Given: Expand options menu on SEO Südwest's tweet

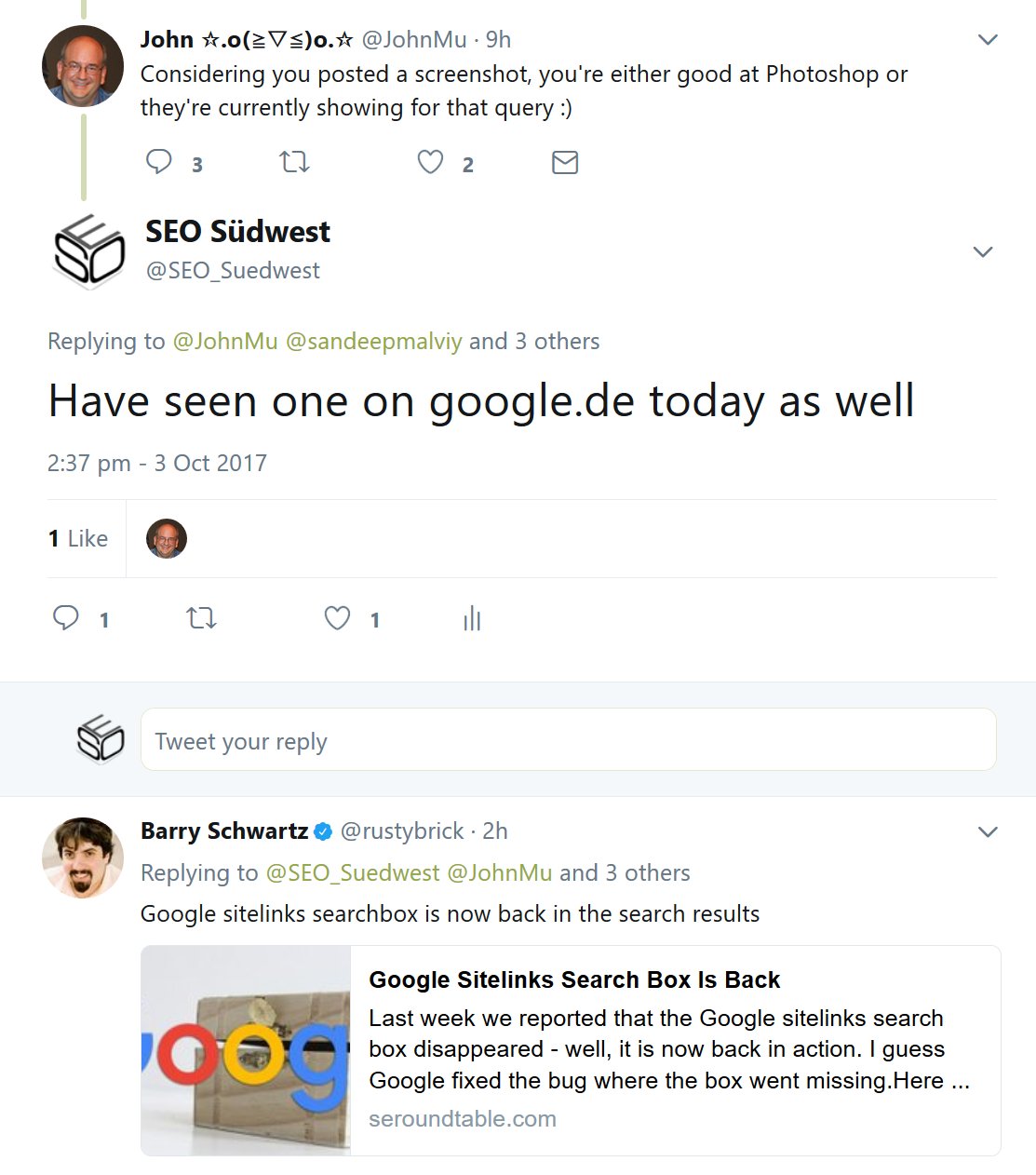Looking at the screenshot, I should point(984,251).
